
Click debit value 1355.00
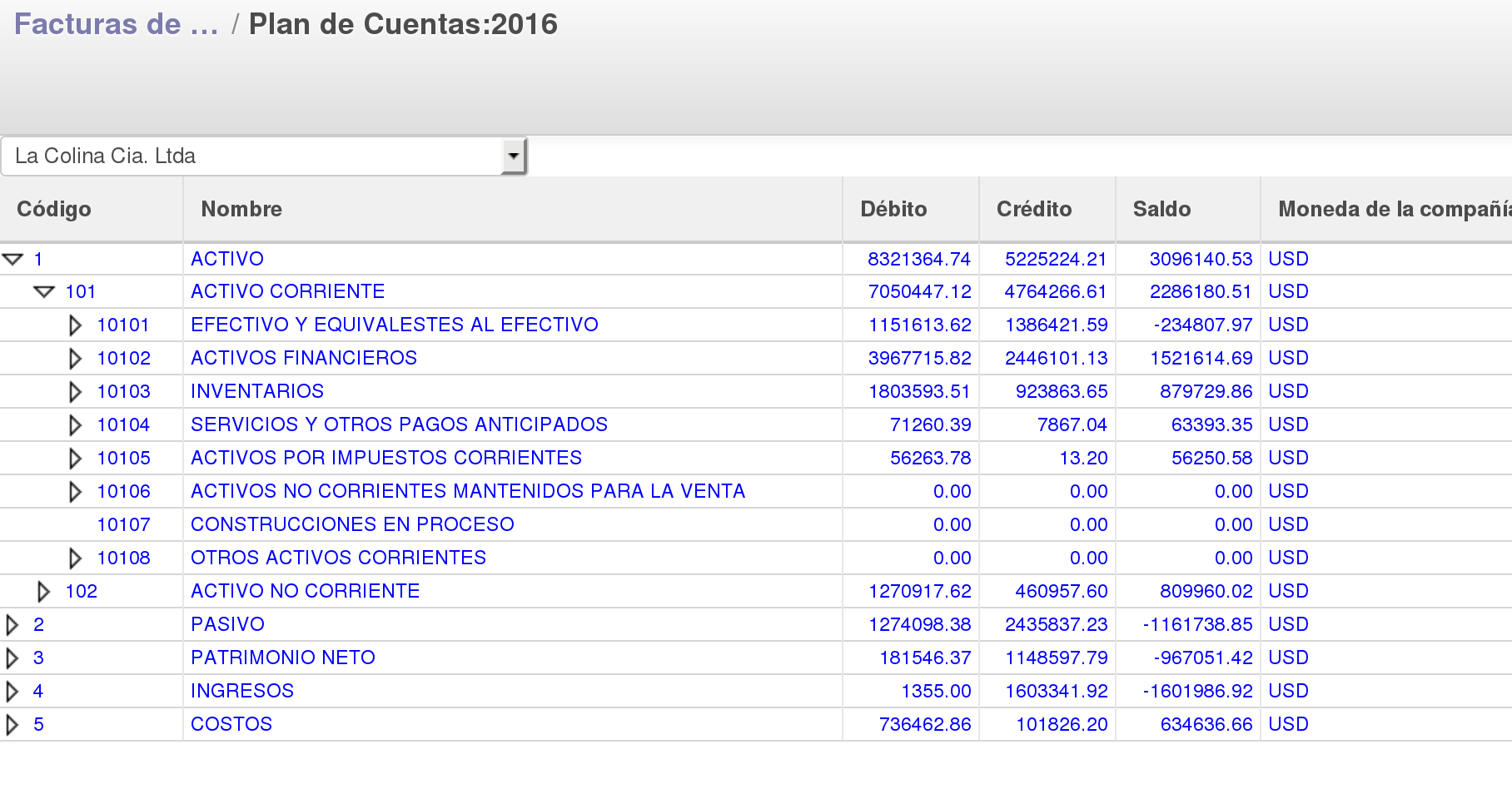(936, 691)
